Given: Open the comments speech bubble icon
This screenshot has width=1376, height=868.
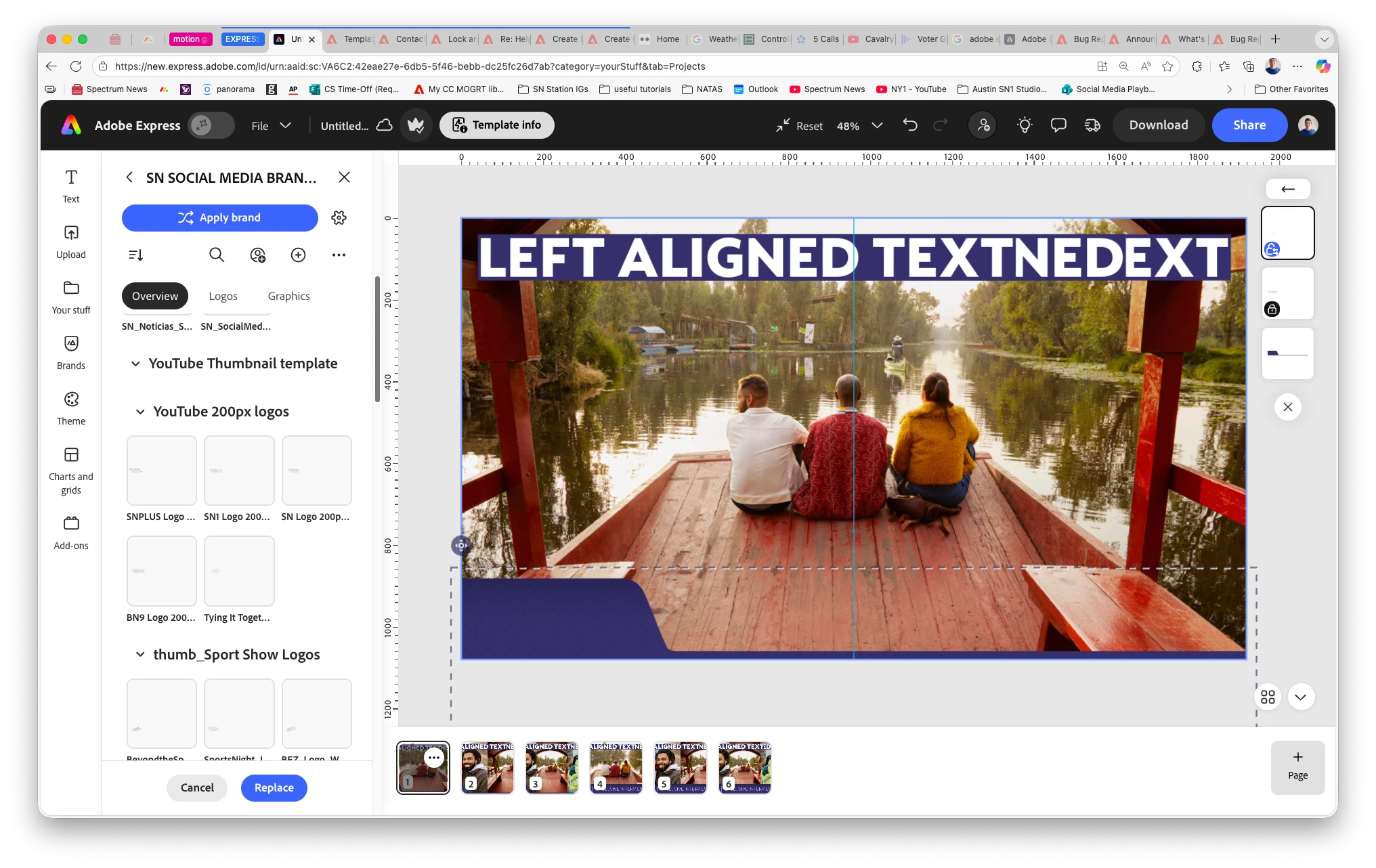Looking at the screenshot, I should [1058, 125].
